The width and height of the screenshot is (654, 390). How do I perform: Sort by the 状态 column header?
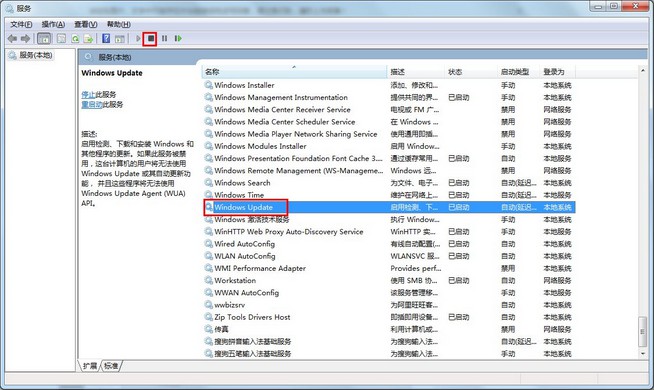[471, 72]
